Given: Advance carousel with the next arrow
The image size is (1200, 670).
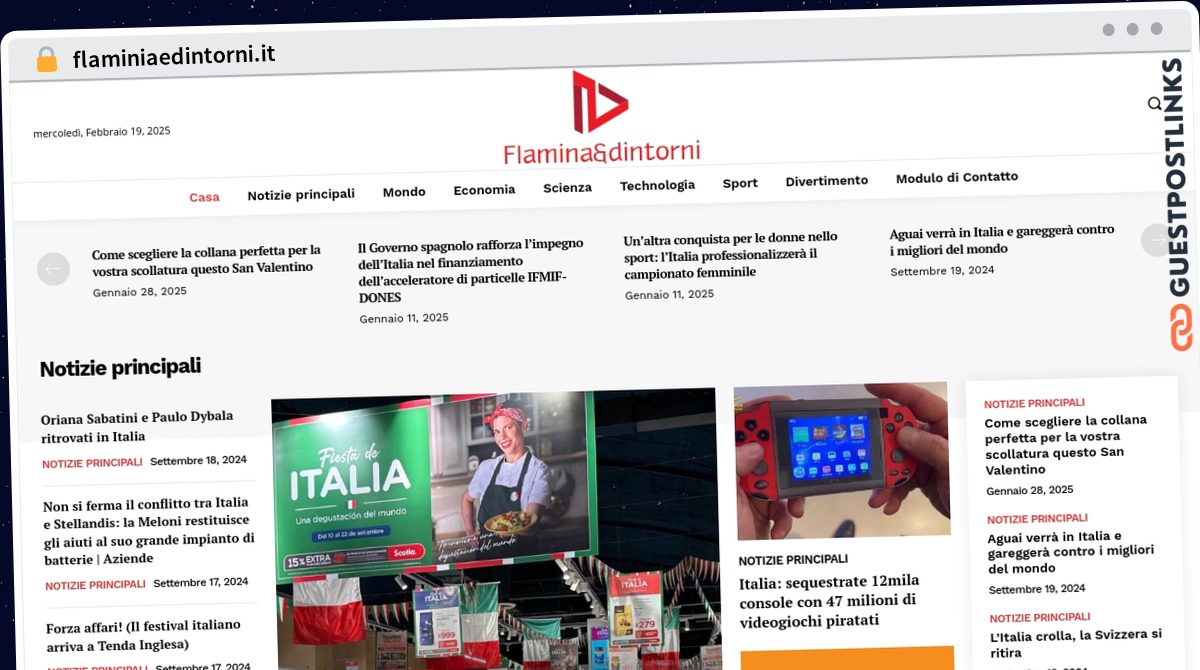Looking at the screenshot, I should (1156, 240).
